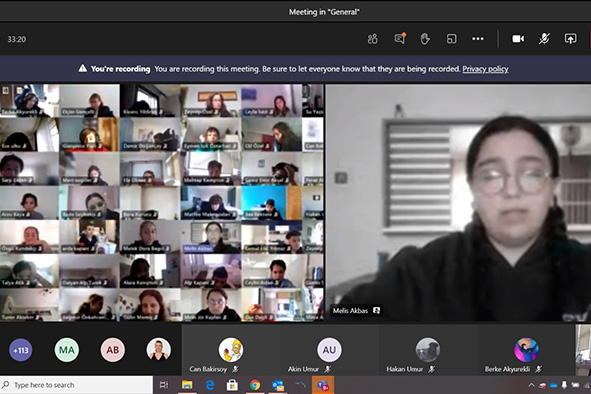Open the breakout rooms icon
The image size is (591, 394).
[451, 39]
